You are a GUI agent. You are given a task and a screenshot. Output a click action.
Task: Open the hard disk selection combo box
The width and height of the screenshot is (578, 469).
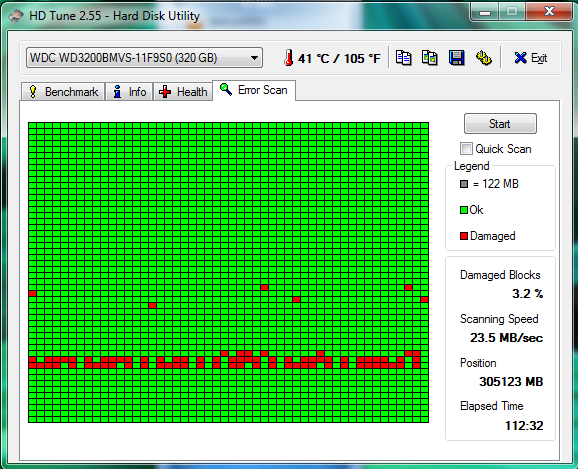point(144,58)
